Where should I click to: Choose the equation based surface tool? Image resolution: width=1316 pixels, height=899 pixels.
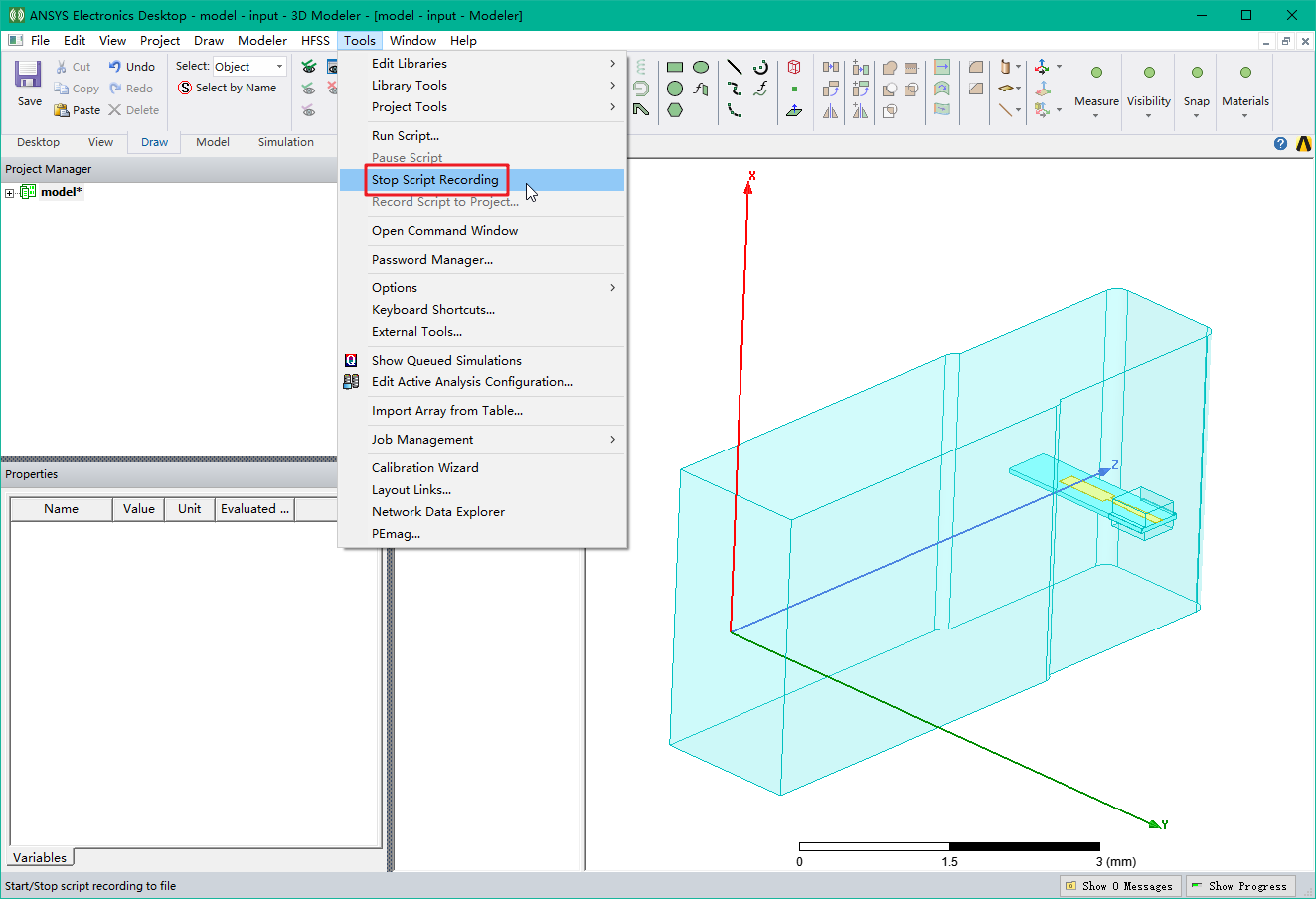pyautogui.click(x=701, y=89)
